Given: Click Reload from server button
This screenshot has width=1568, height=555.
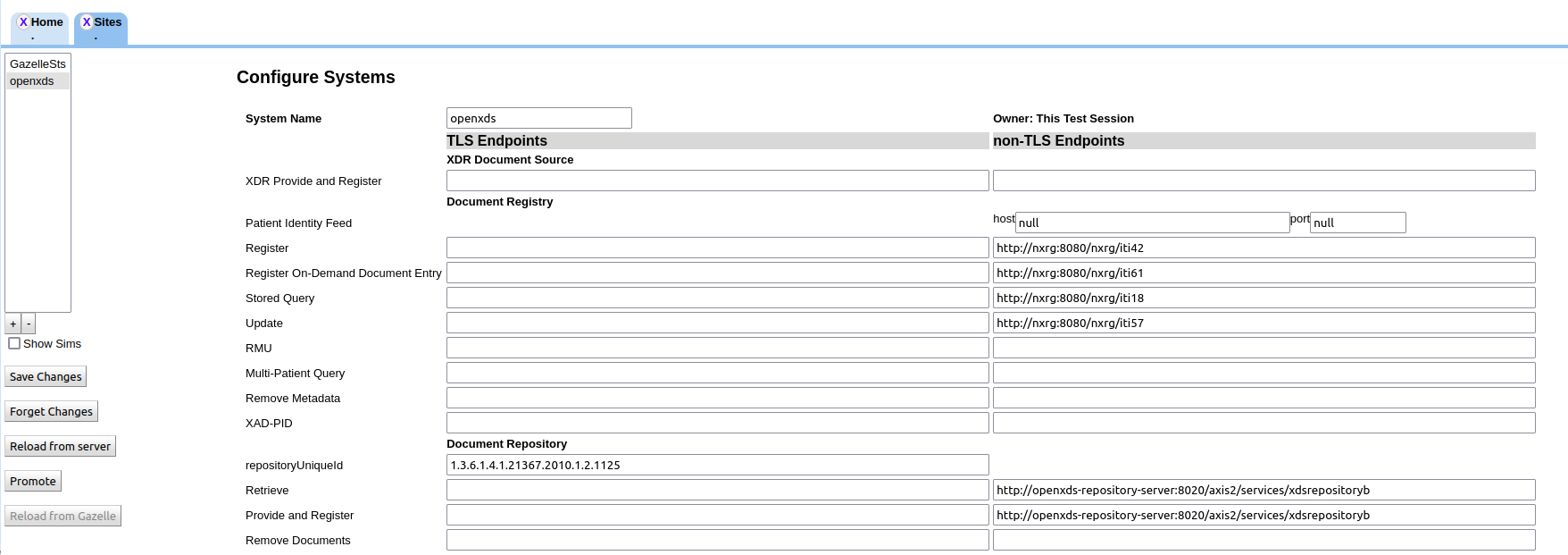Looking at the screenshot, I should (x=60, y=446).
